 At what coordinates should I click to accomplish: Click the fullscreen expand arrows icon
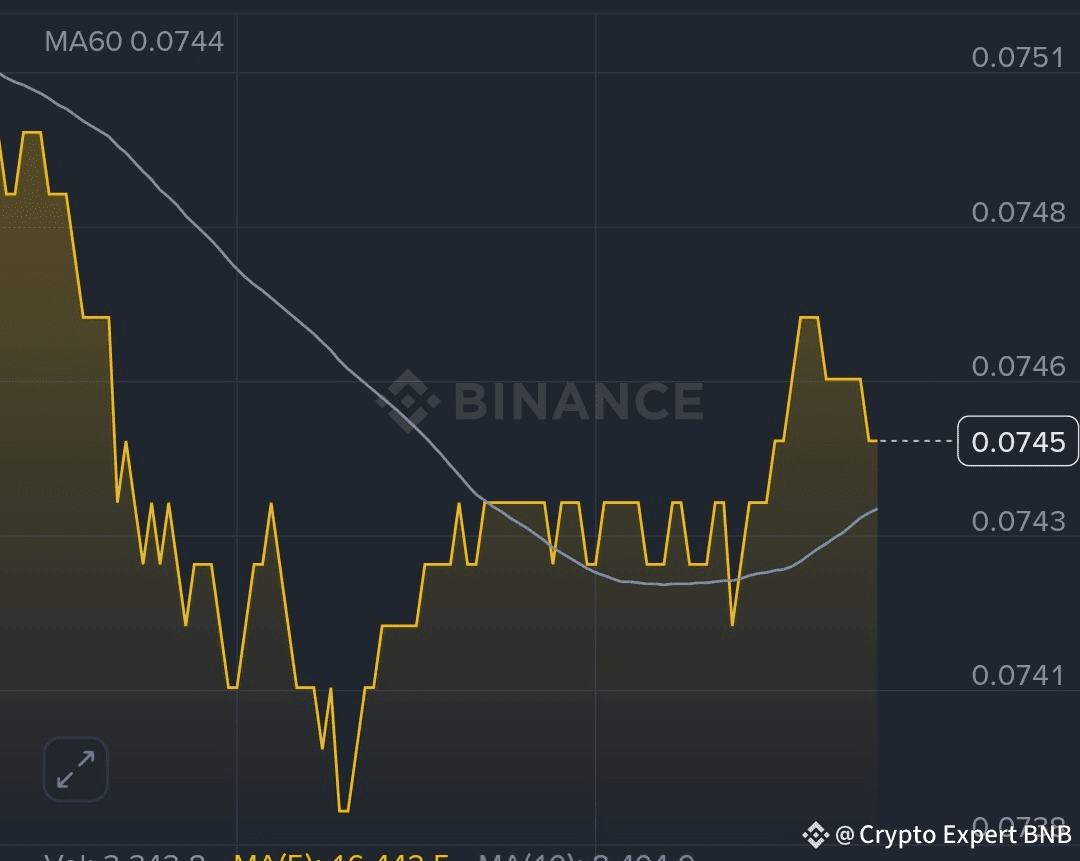(x=75, y=769)
